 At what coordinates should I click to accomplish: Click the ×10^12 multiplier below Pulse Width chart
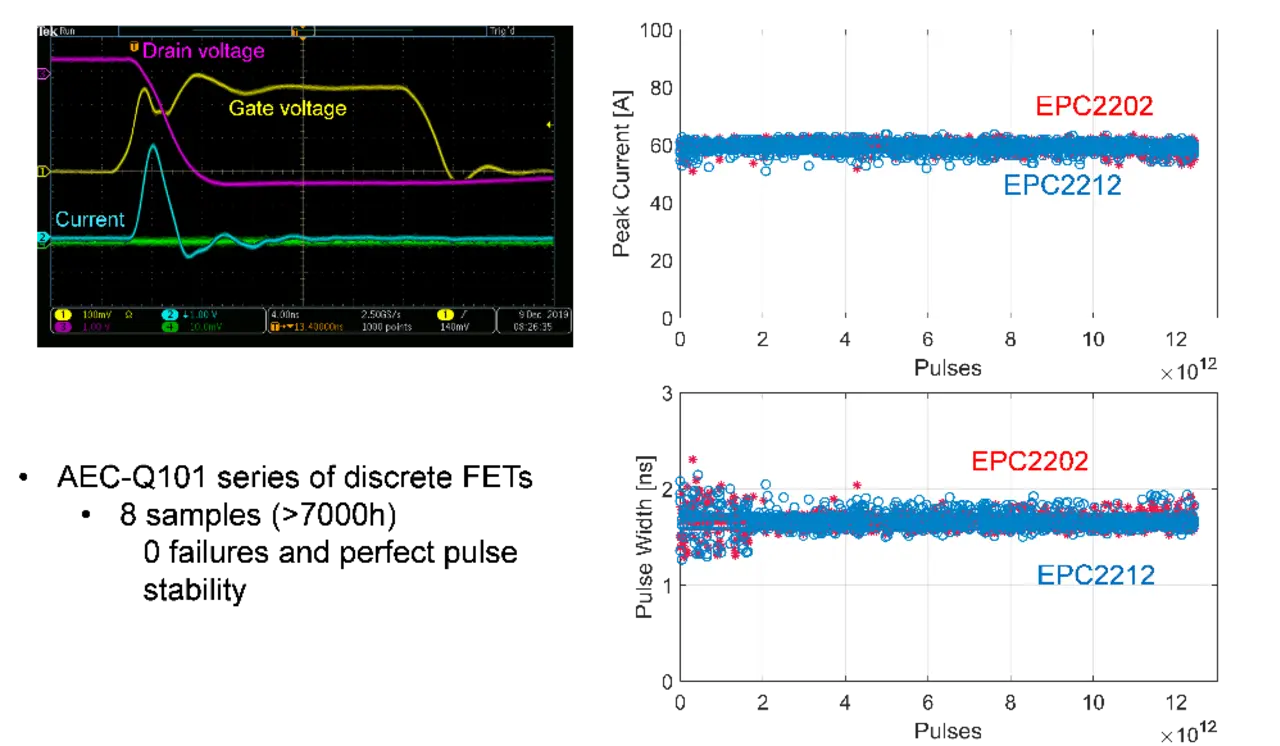[x=1188, y=732]
